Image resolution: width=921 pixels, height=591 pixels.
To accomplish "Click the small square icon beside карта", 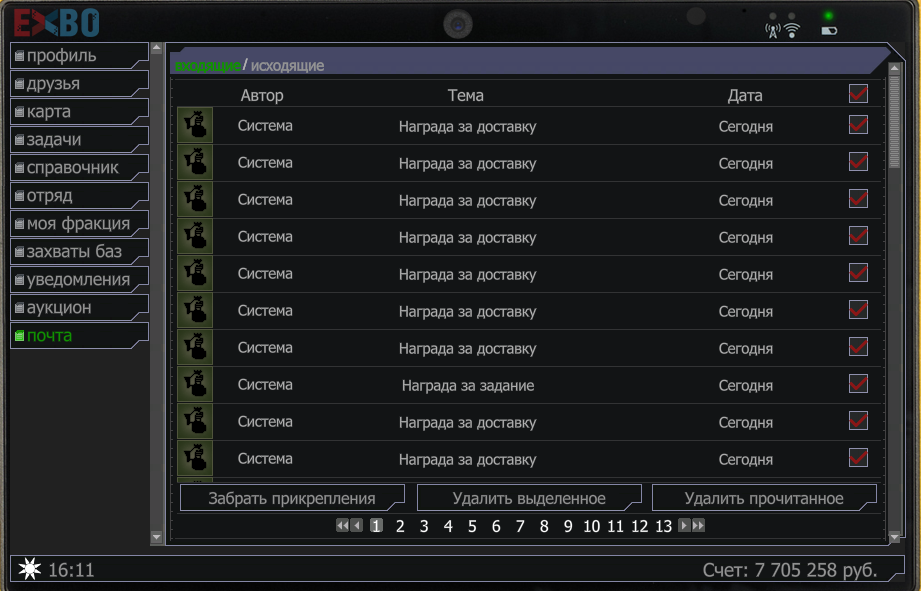I will click(19, 112).
